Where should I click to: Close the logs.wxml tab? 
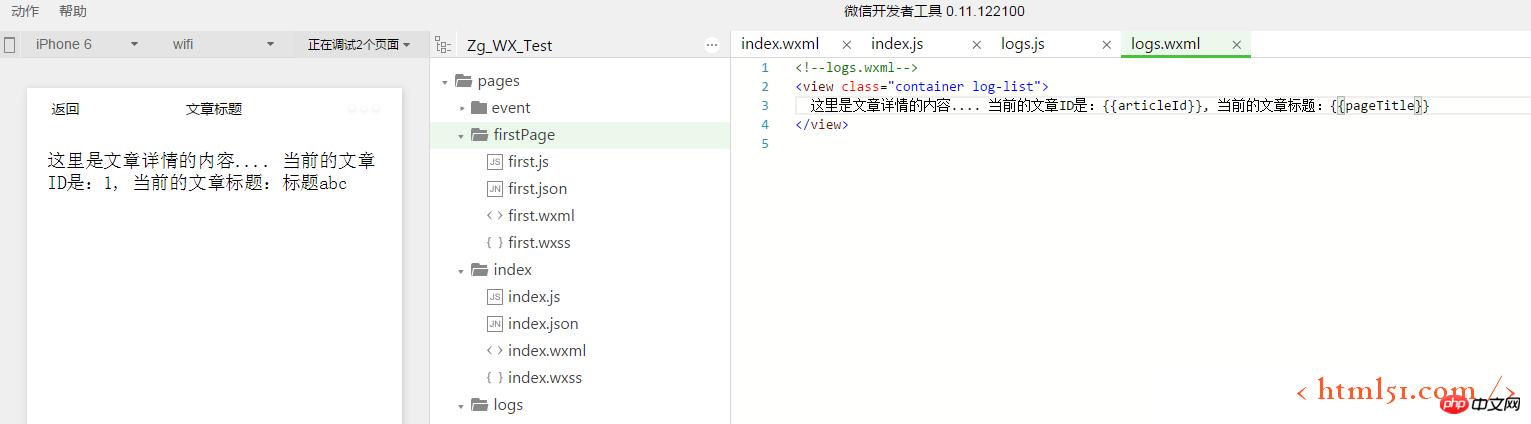1237,44
